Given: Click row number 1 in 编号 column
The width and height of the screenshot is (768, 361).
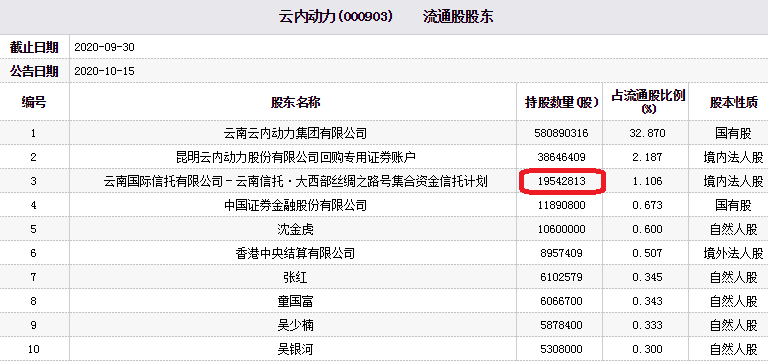Looking at the screenshot, I should pyautogui.click(x=33, y=133).
